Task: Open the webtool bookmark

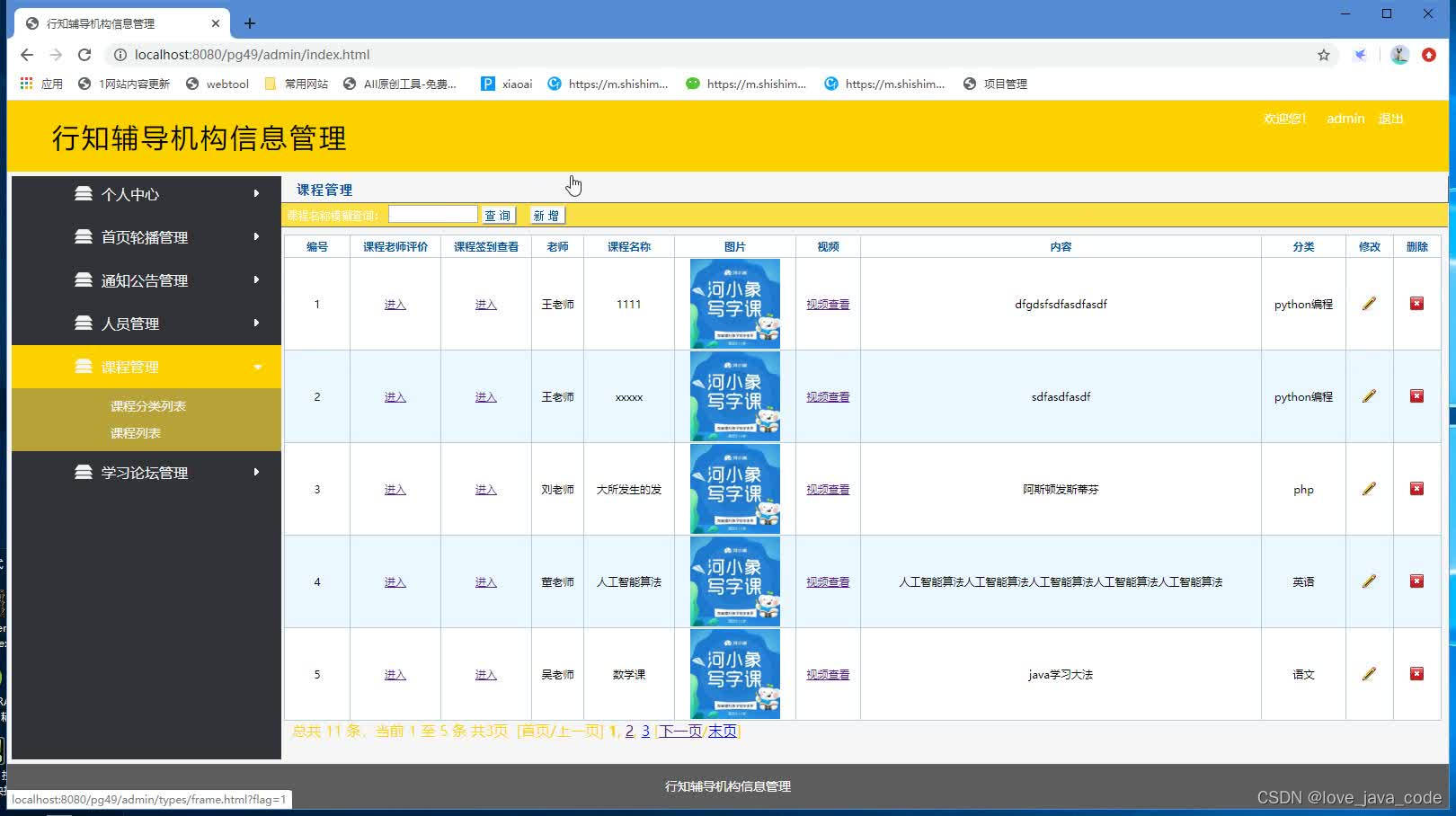Action: click(218, 84)
